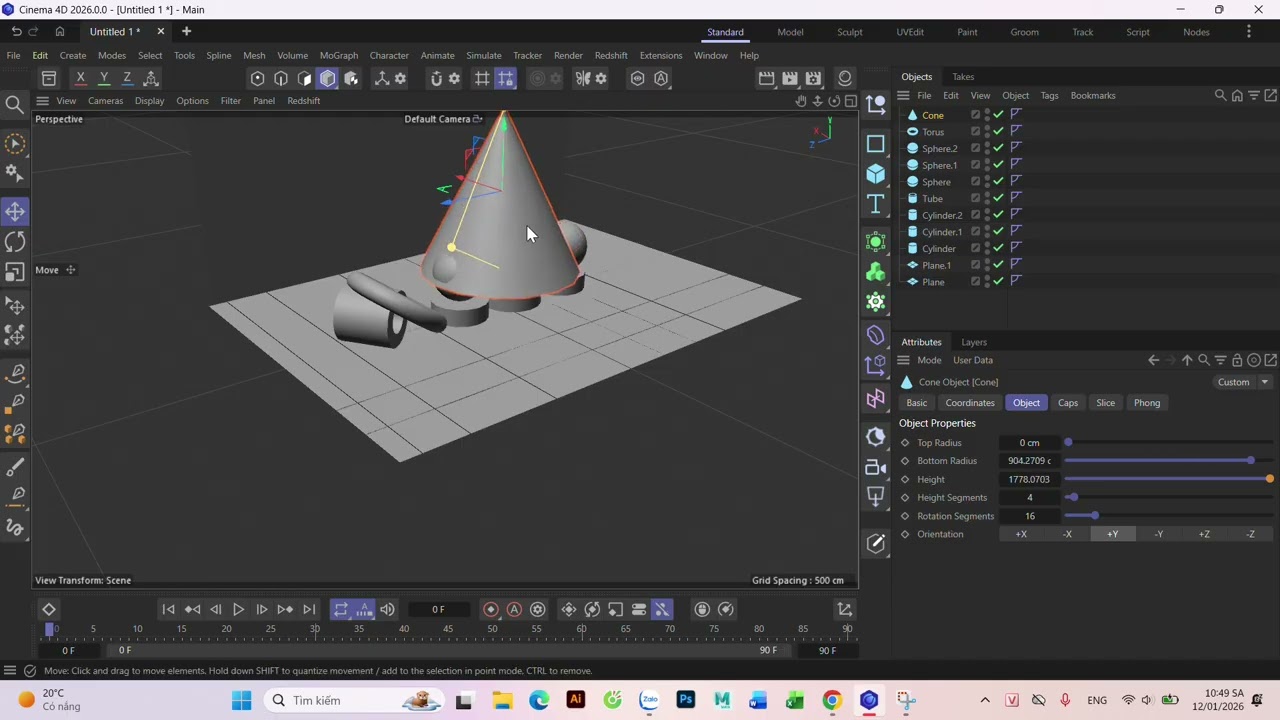Open the Caps attribute tab
This screenshot has height=720, width=1280.
[x=1068, y=403]
